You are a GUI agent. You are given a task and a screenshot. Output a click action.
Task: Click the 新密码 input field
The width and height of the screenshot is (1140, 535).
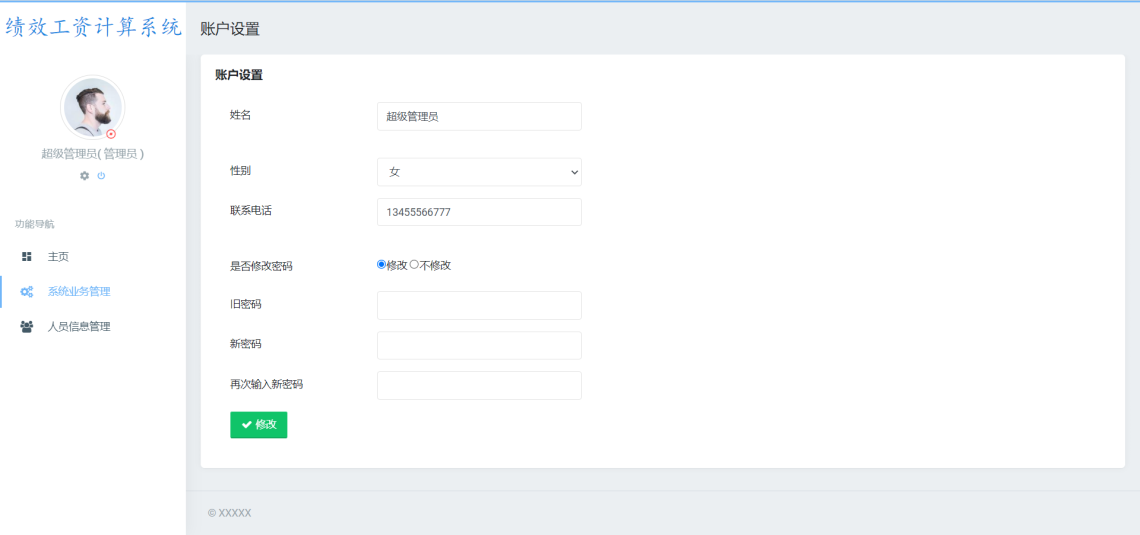coord(479,345)
